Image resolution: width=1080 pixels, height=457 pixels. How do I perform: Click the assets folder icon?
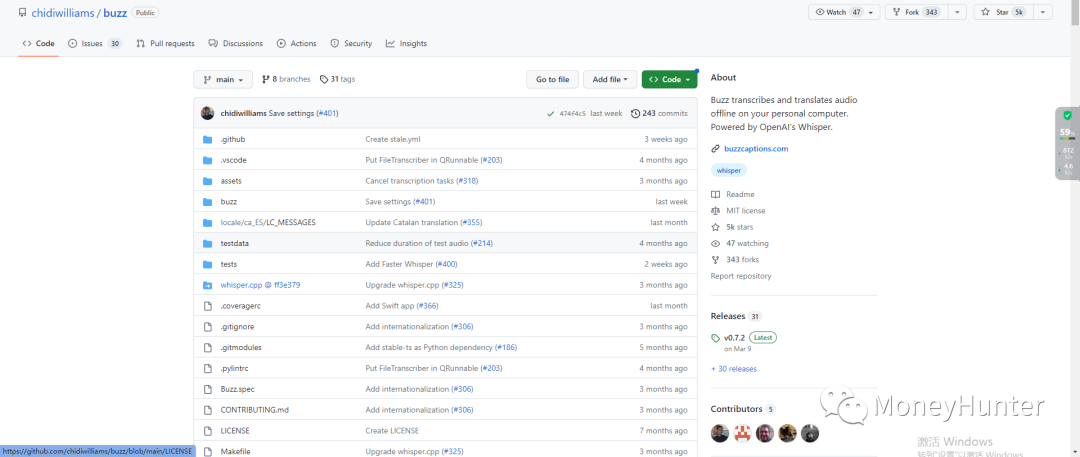[207, 181]
